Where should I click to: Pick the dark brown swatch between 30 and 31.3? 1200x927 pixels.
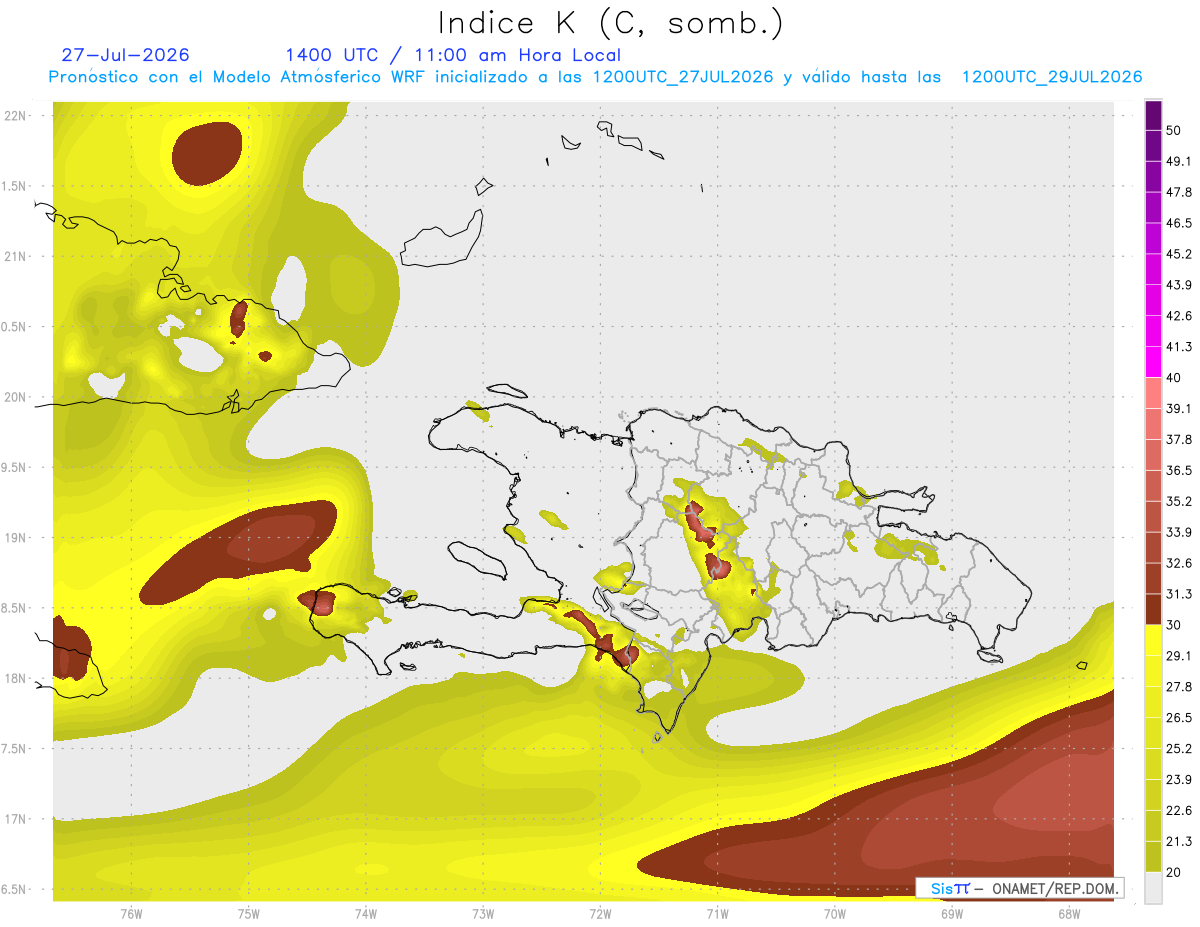1153,609
